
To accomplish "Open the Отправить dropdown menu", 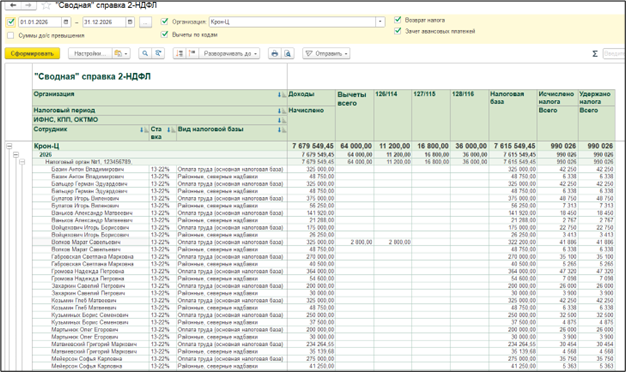I will (327, 53).
